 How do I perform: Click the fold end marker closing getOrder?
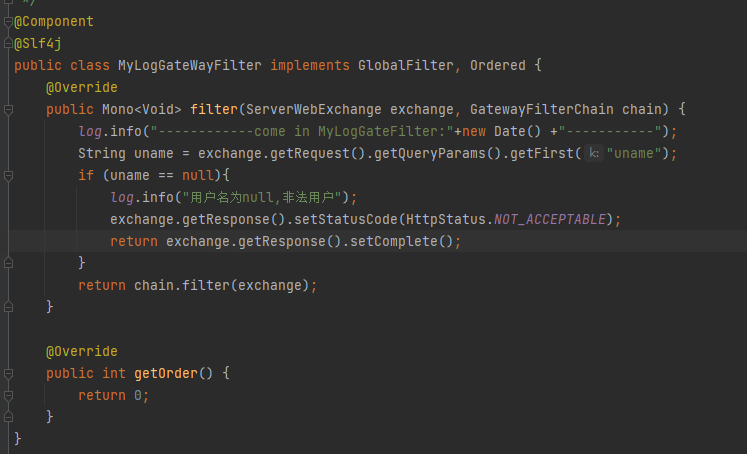point(6,416)
